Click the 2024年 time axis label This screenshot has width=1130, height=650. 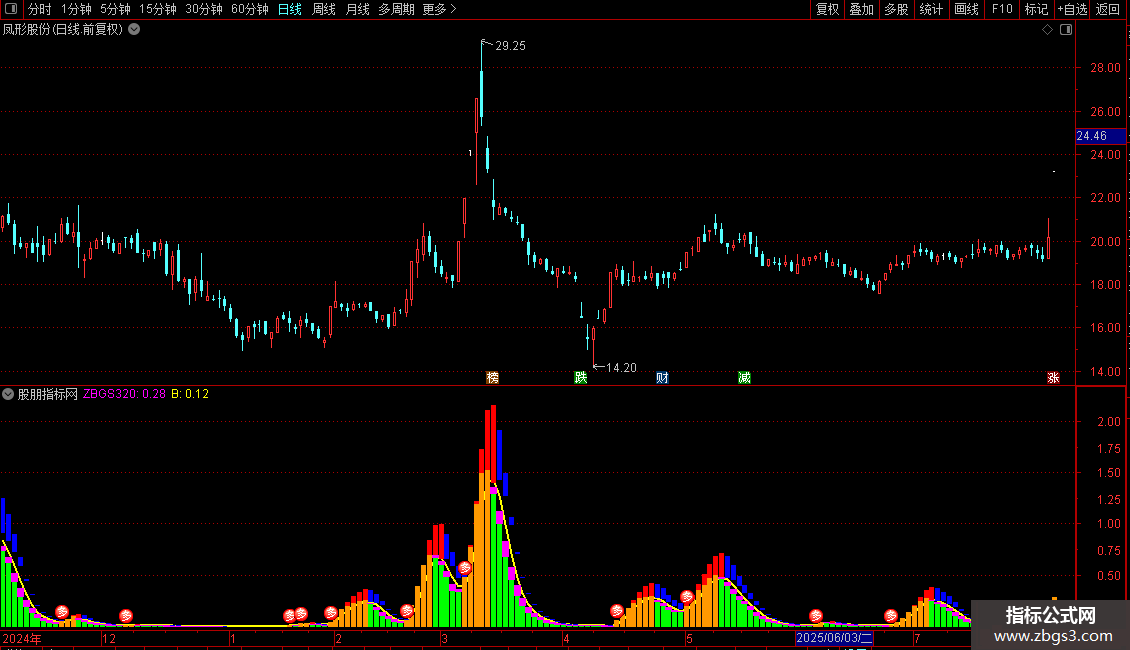[x=22, y=639]
